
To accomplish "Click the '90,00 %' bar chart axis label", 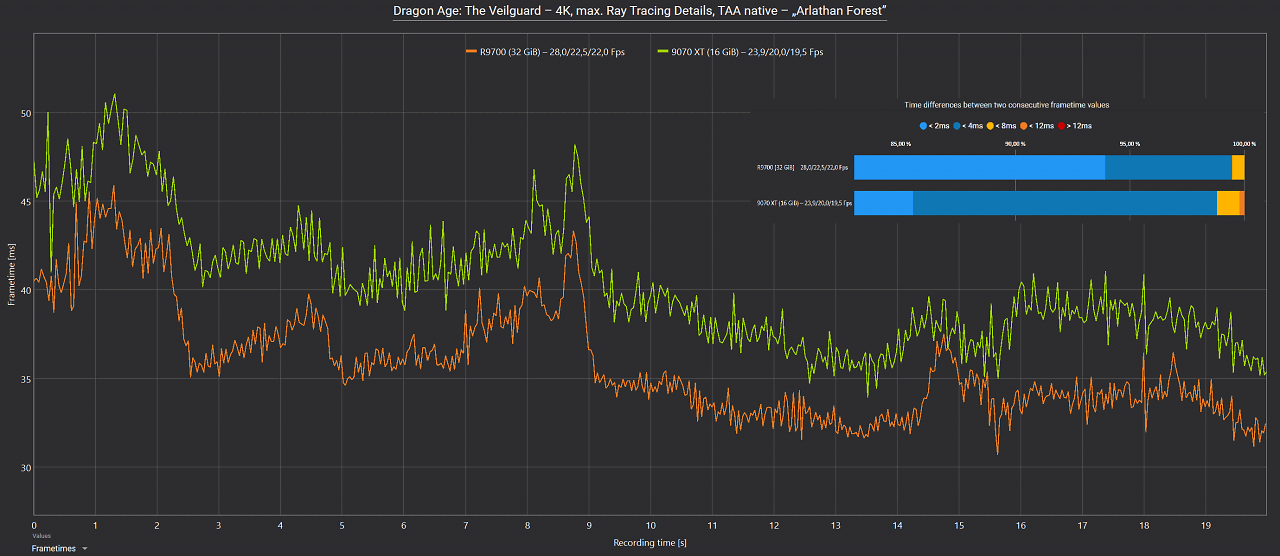I will pyautogui.click(x=1015, y=144).
